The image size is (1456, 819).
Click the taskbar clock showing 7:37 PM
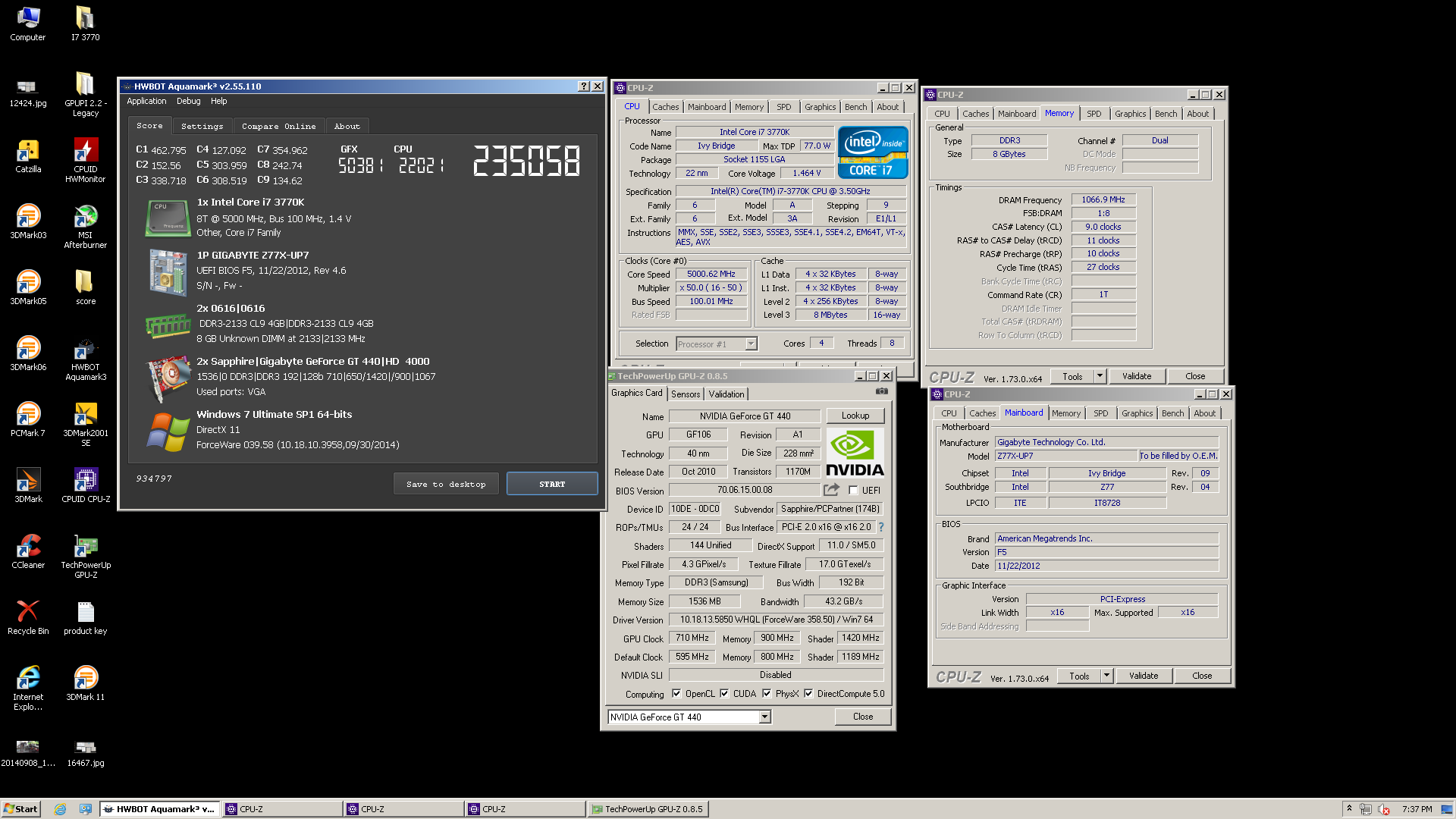[1417, 809]
